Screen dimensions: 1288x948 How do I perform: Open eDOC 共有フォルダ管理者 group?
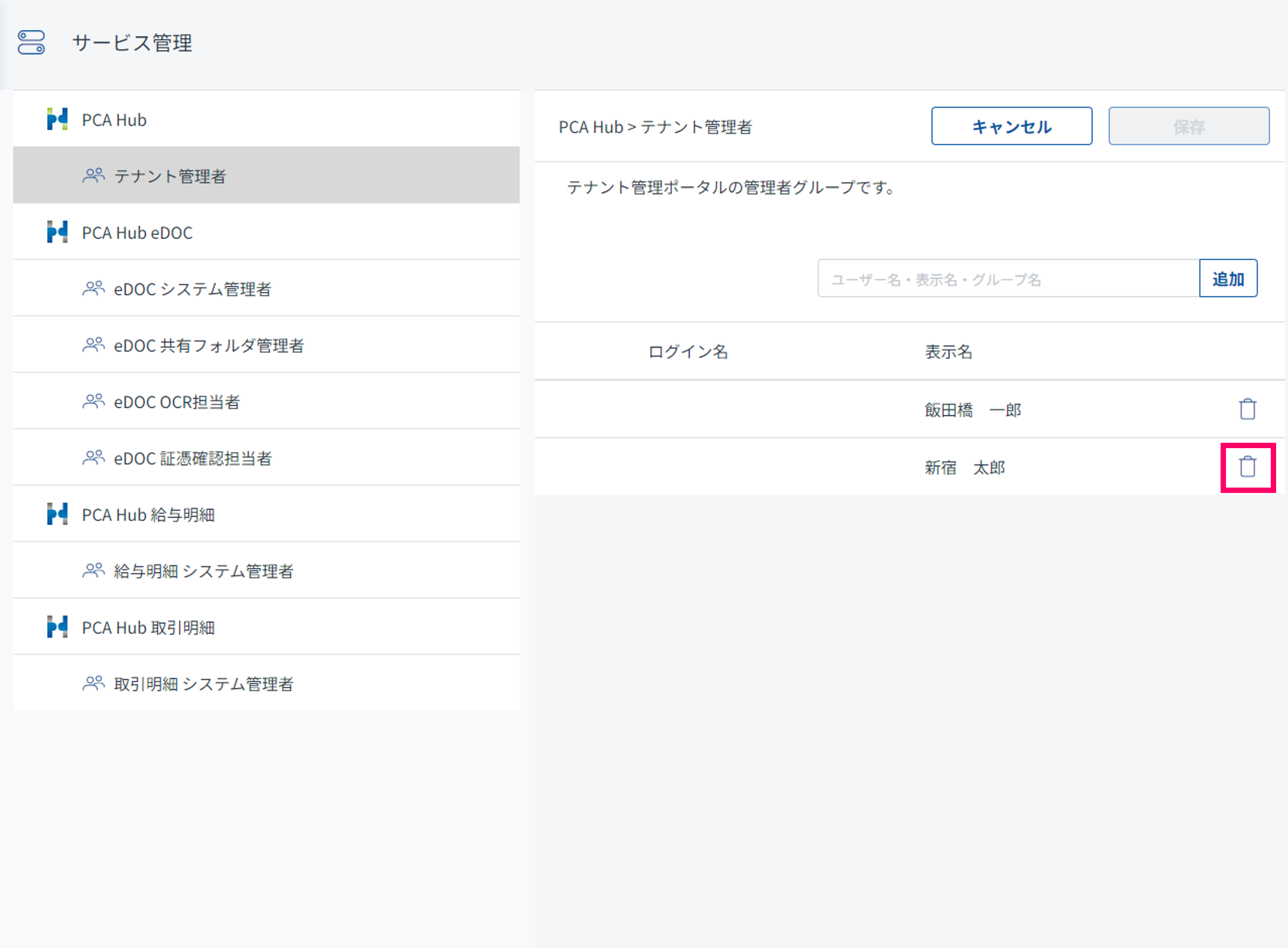tap(209, 345)
